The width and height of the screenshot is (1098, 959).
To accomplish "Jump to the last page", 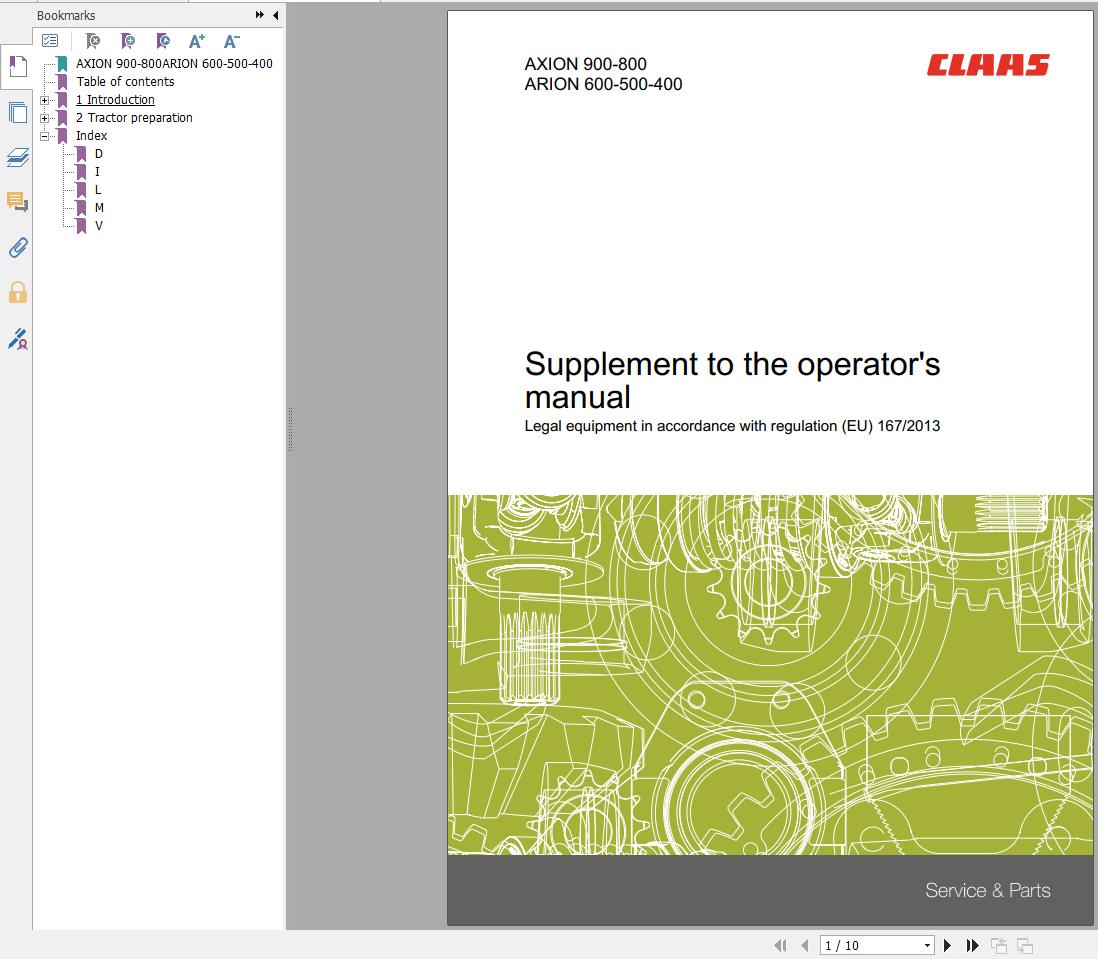I will pyautogui.click(x=972, y=945).
